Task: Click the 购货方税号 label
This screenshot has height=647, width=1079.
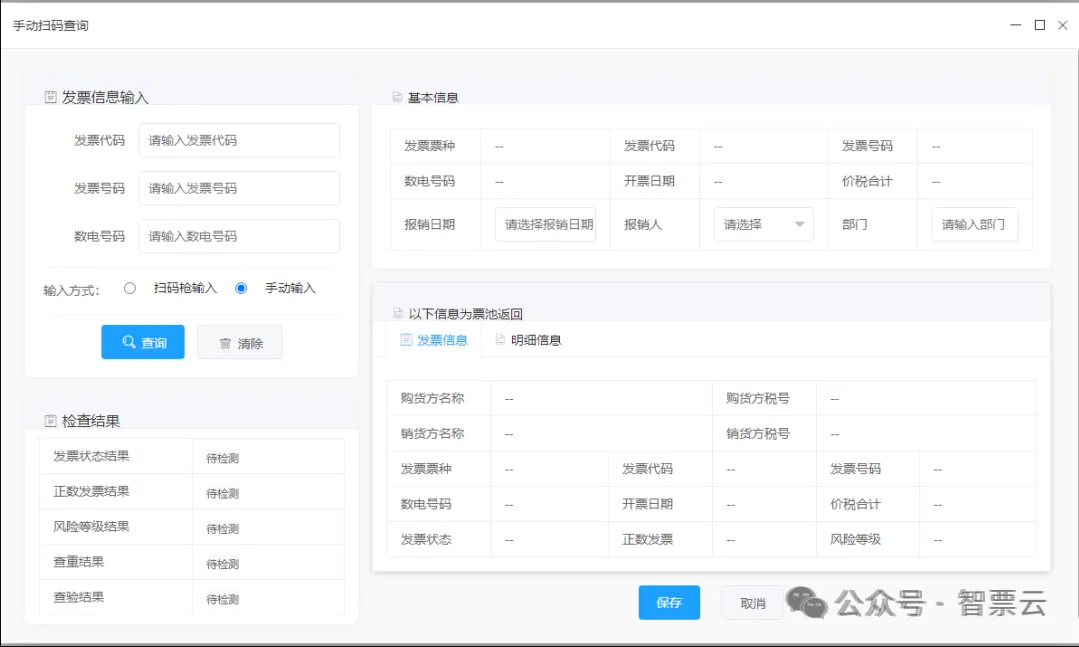Action: tap(758, 398)
